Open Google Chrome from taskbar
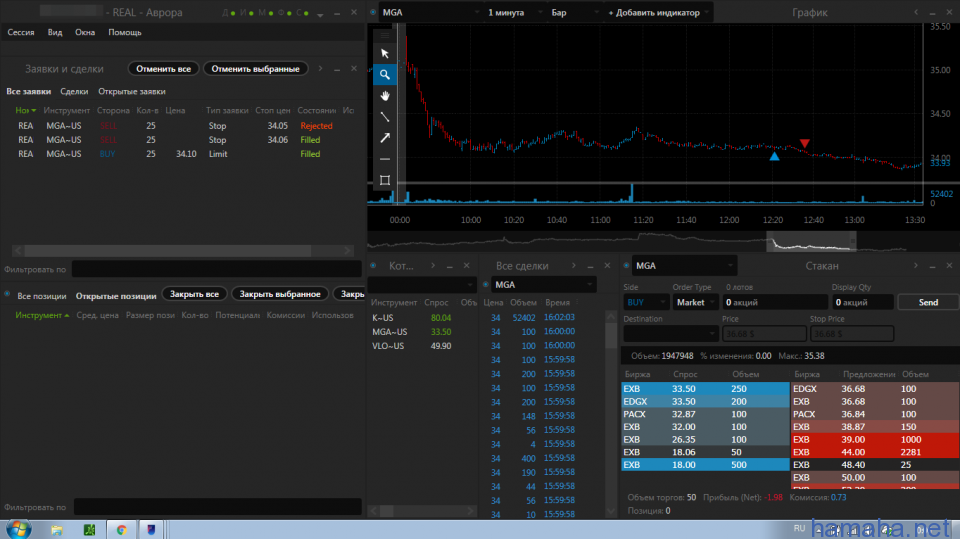Viewport: 960px width, 539px height. pyautogui.click(x=121, y=530)
